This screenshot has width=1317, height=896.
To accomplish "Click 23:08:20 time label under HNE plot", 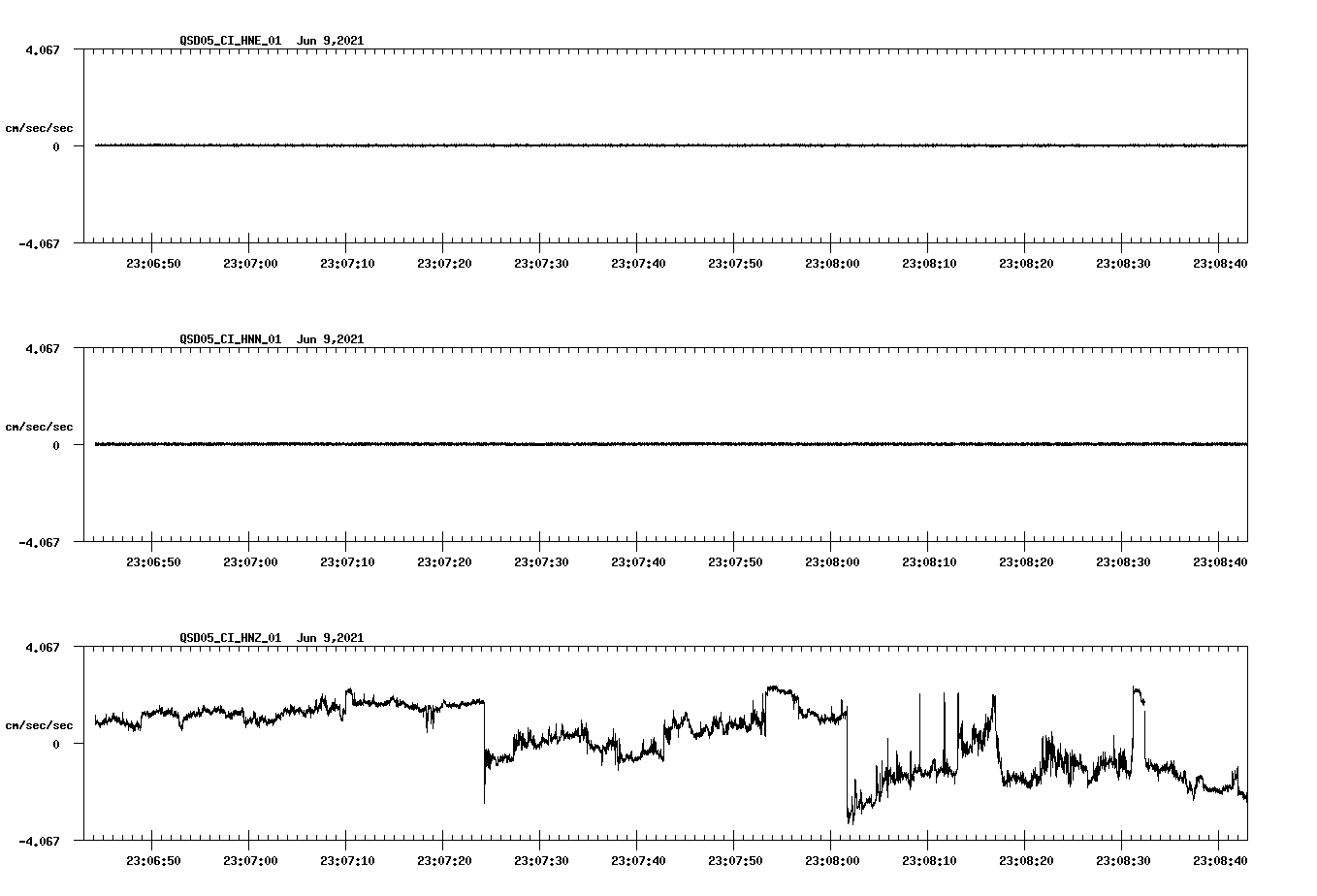I will coord(1026,264).
